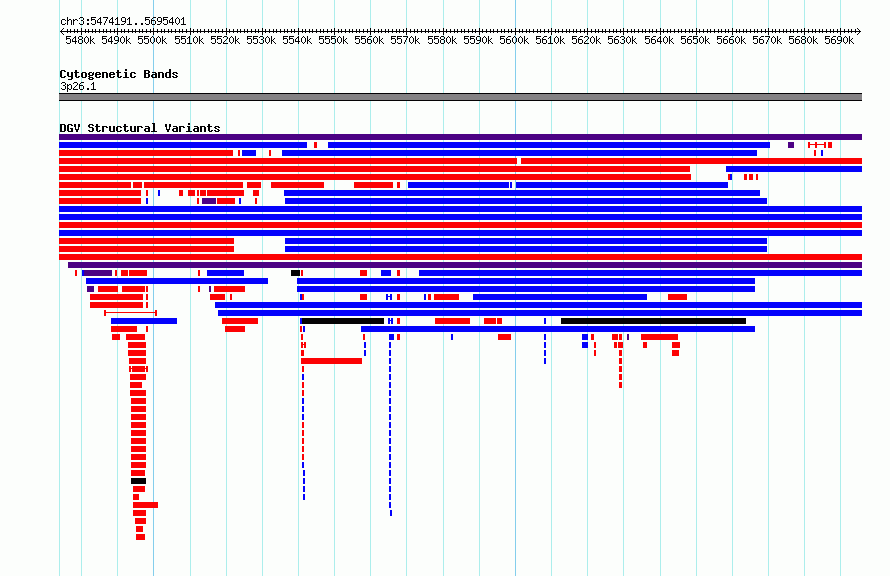Select the long dashed blue vertical variant near 5565k
This screenshot has height=576, width=890.
(390, 426)
